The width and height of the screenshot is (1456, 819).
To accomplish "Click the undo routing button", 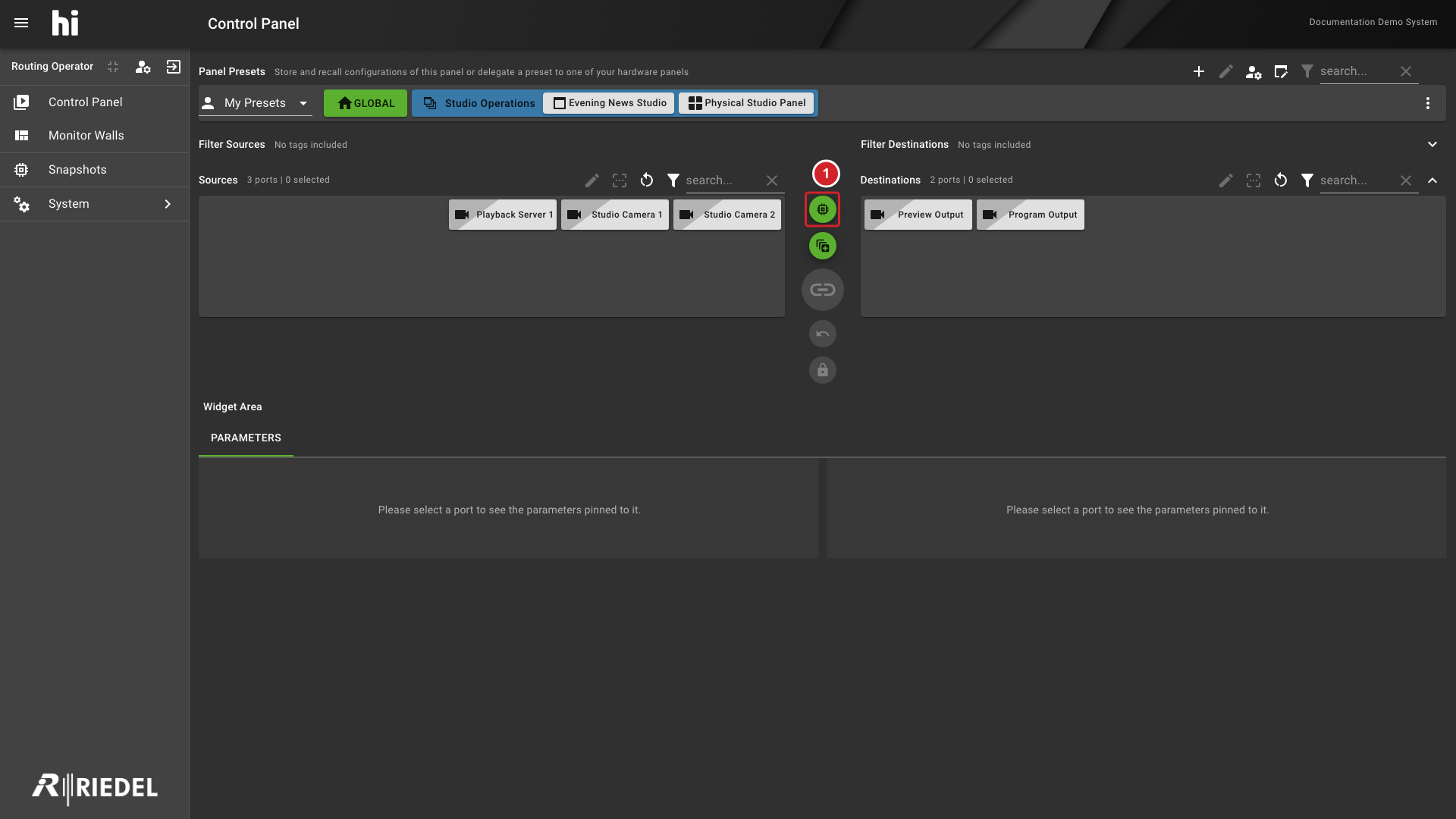I will 823,334.
